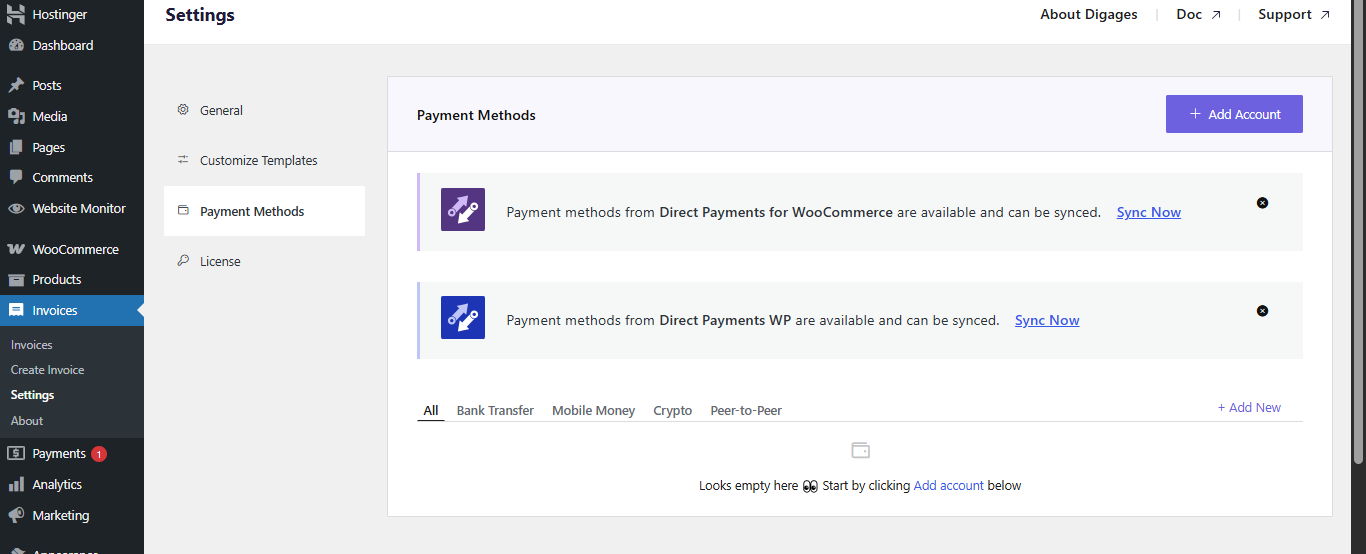The image size is (1366, 554).
Task: Click the Payment Methods wallet icon
Action: pos(183,211)
